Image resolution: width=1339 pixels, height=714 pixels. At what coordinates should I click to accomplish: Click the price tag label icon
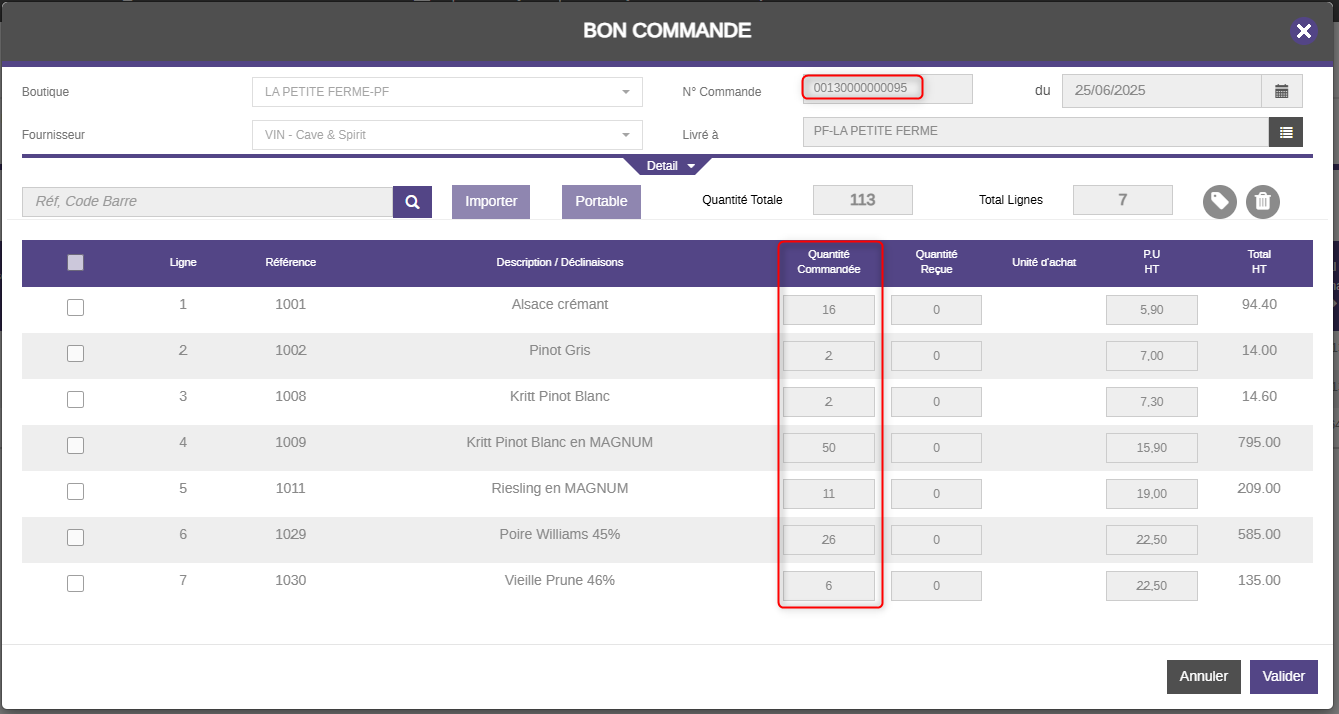[x=1219, y=202]
